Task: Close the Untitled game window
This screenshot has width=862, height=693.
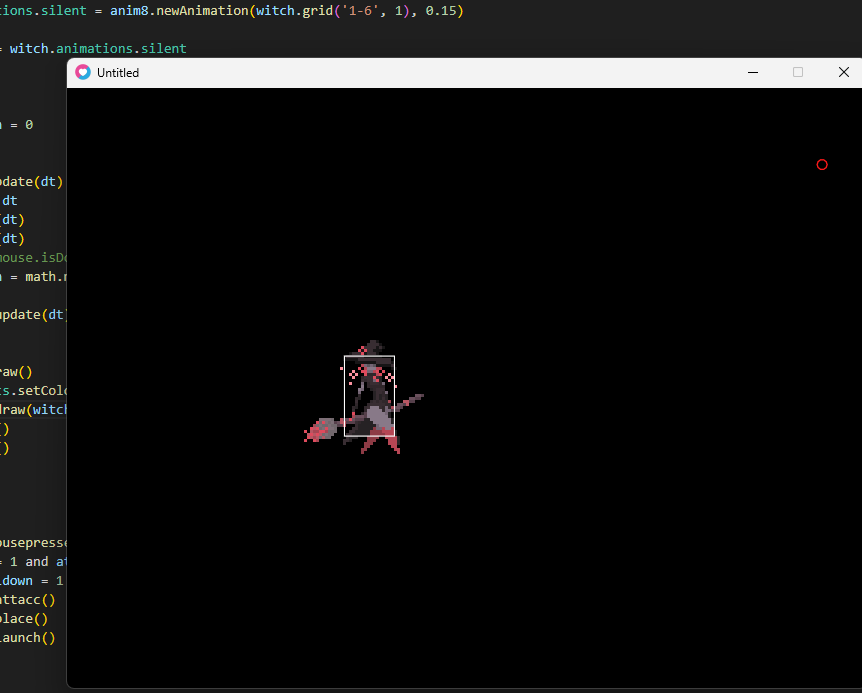Action: [843, 73]
